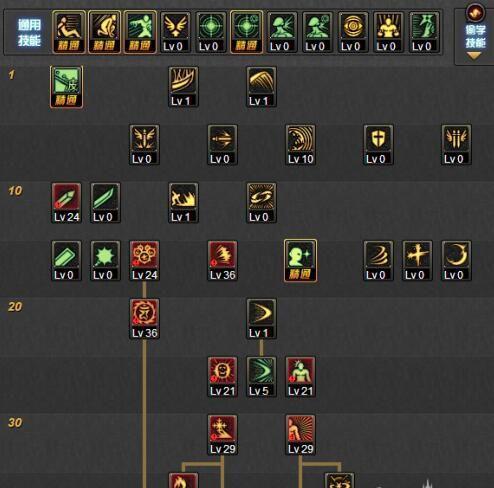This screenshot has width=494, height=488.
Task: Click the round orange orb icon above 偶学技能
Action: pyautogui.click(x=475, y=13)
